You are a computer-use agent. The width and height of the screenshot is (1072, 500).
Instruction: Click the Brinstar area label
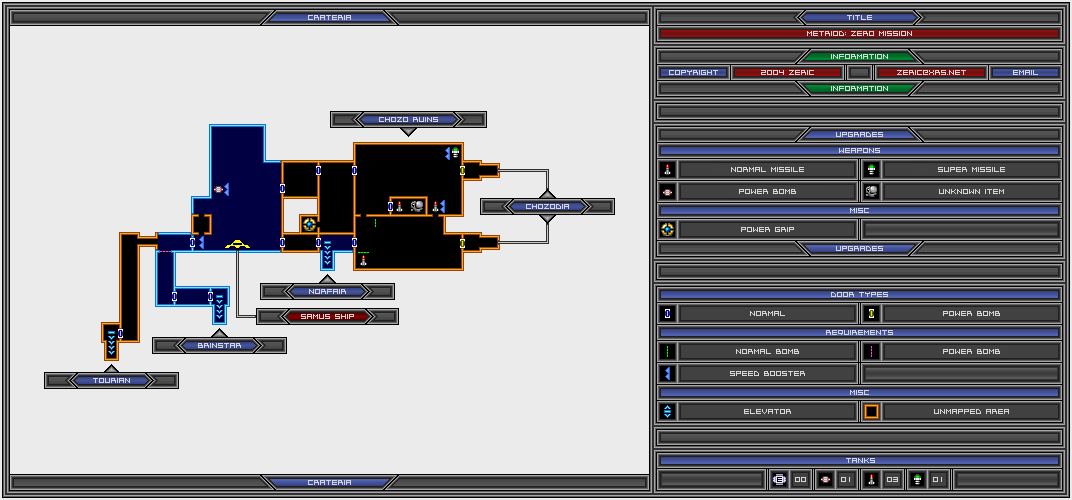click(219, 345)
